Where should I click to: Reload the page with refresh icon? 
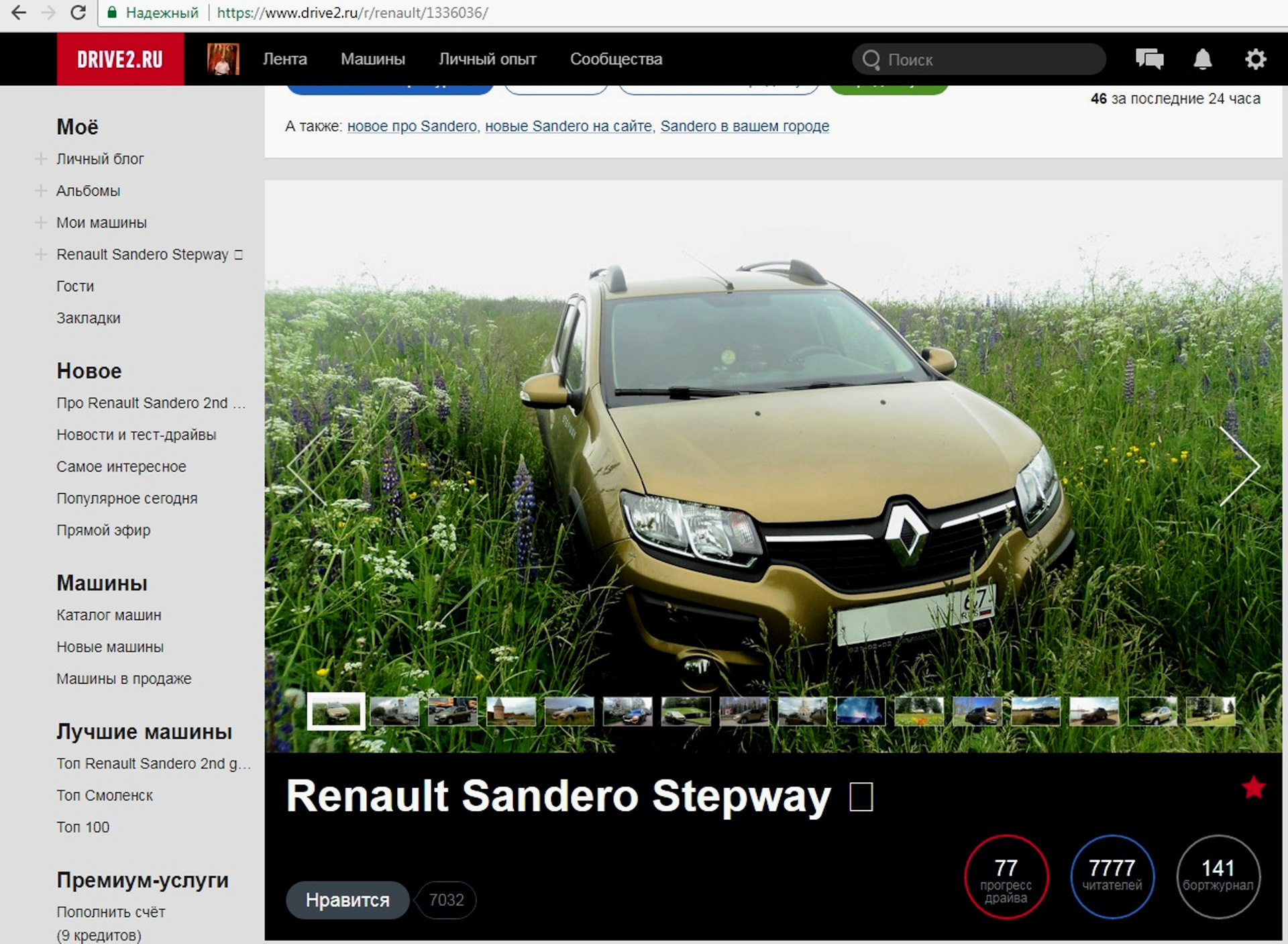[x=78, y=13]
